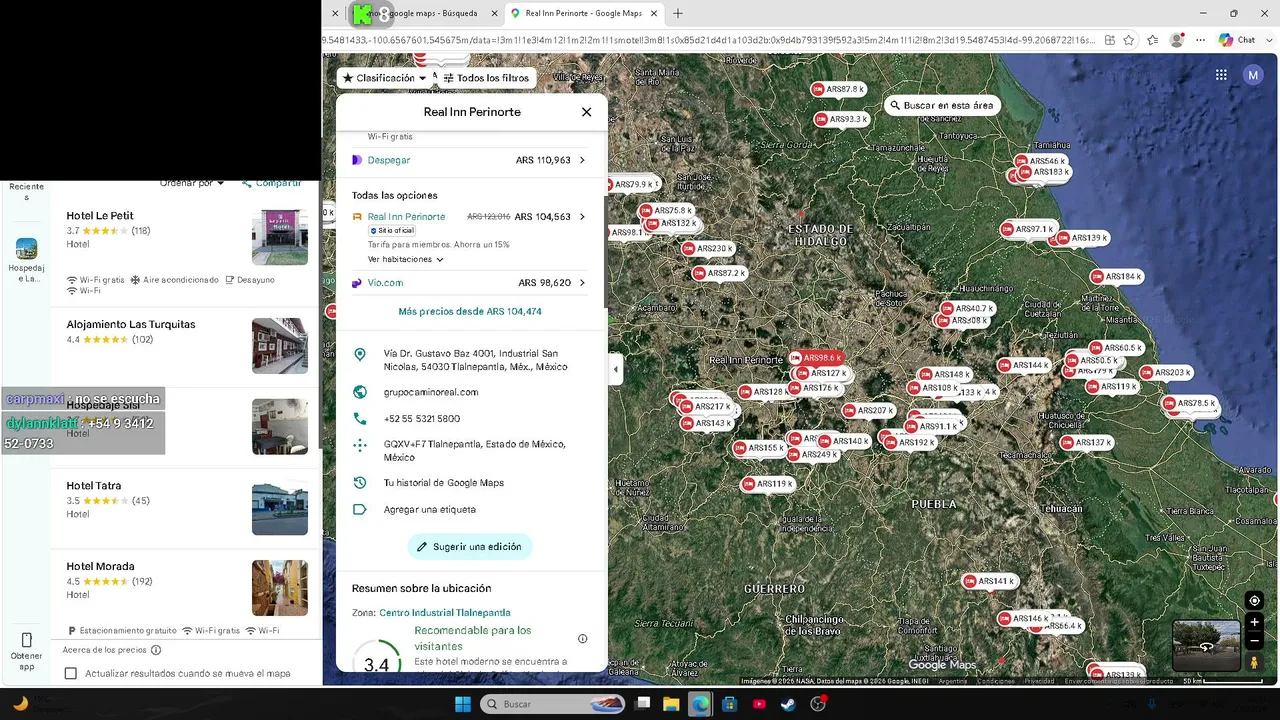Viewport: 1280px width, 720px height.
Task: Click the hotel address pin icon
Action: (x=360, y=355)
